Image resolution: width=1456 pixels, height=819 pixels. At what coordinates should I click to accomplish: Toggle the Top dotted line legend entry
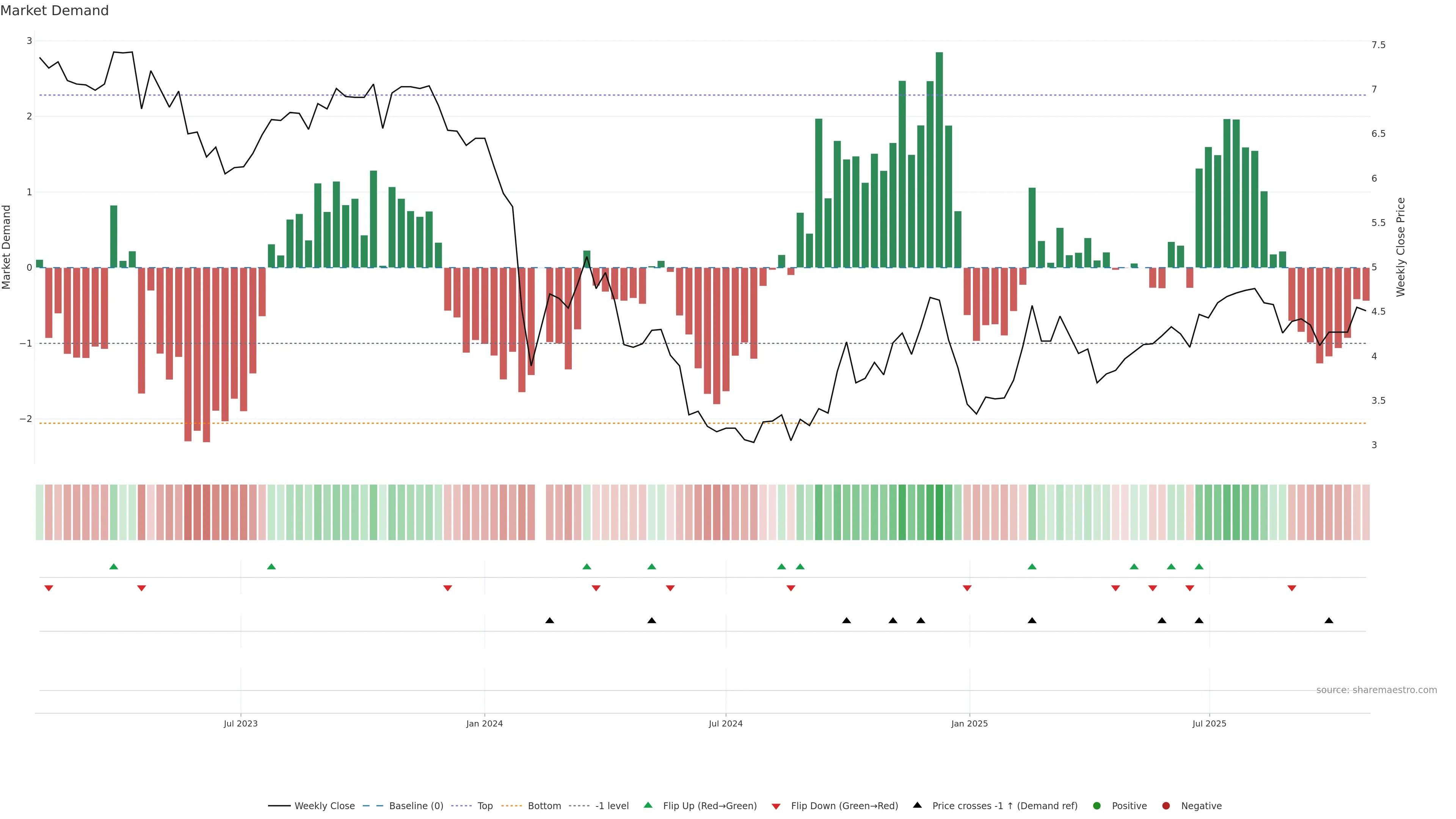pos(485,805)
